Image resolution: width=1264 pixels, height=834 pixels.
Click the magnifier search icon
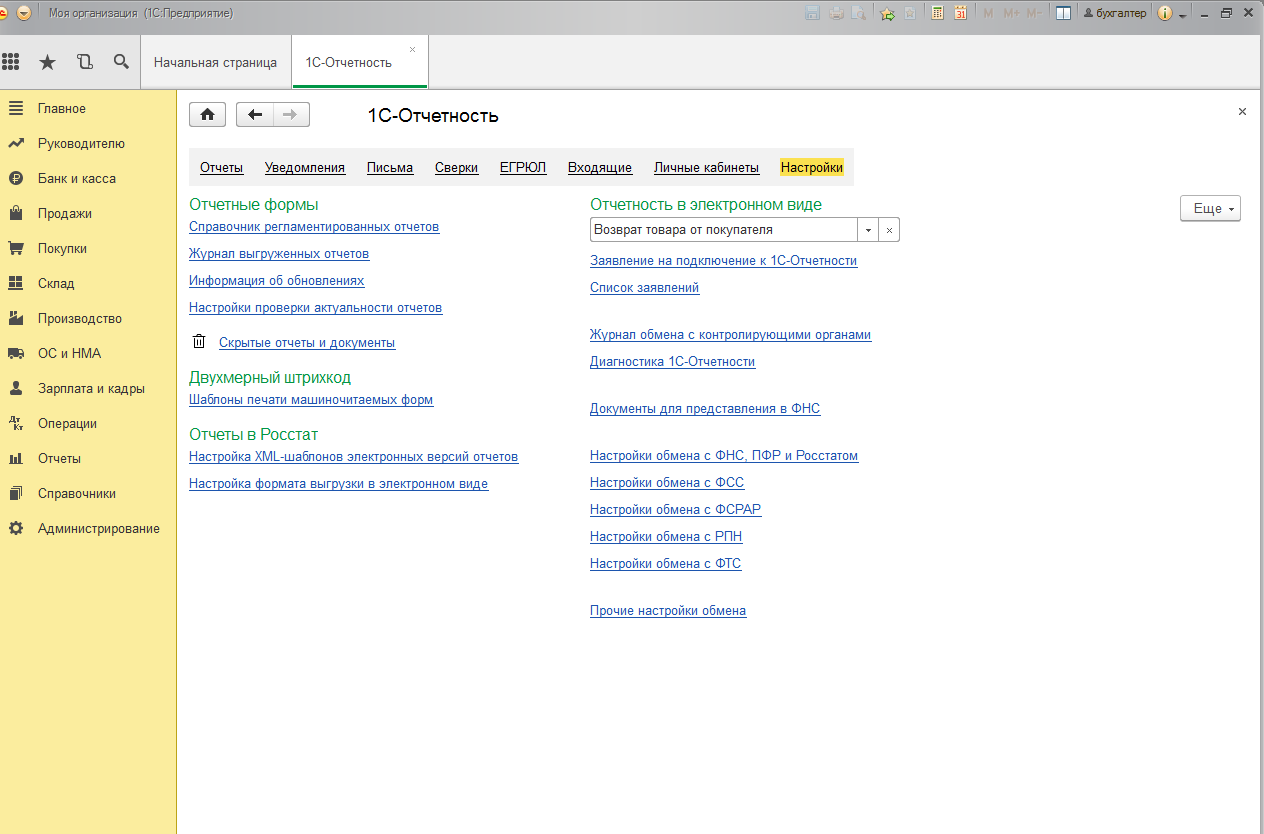tap(121, 62)
